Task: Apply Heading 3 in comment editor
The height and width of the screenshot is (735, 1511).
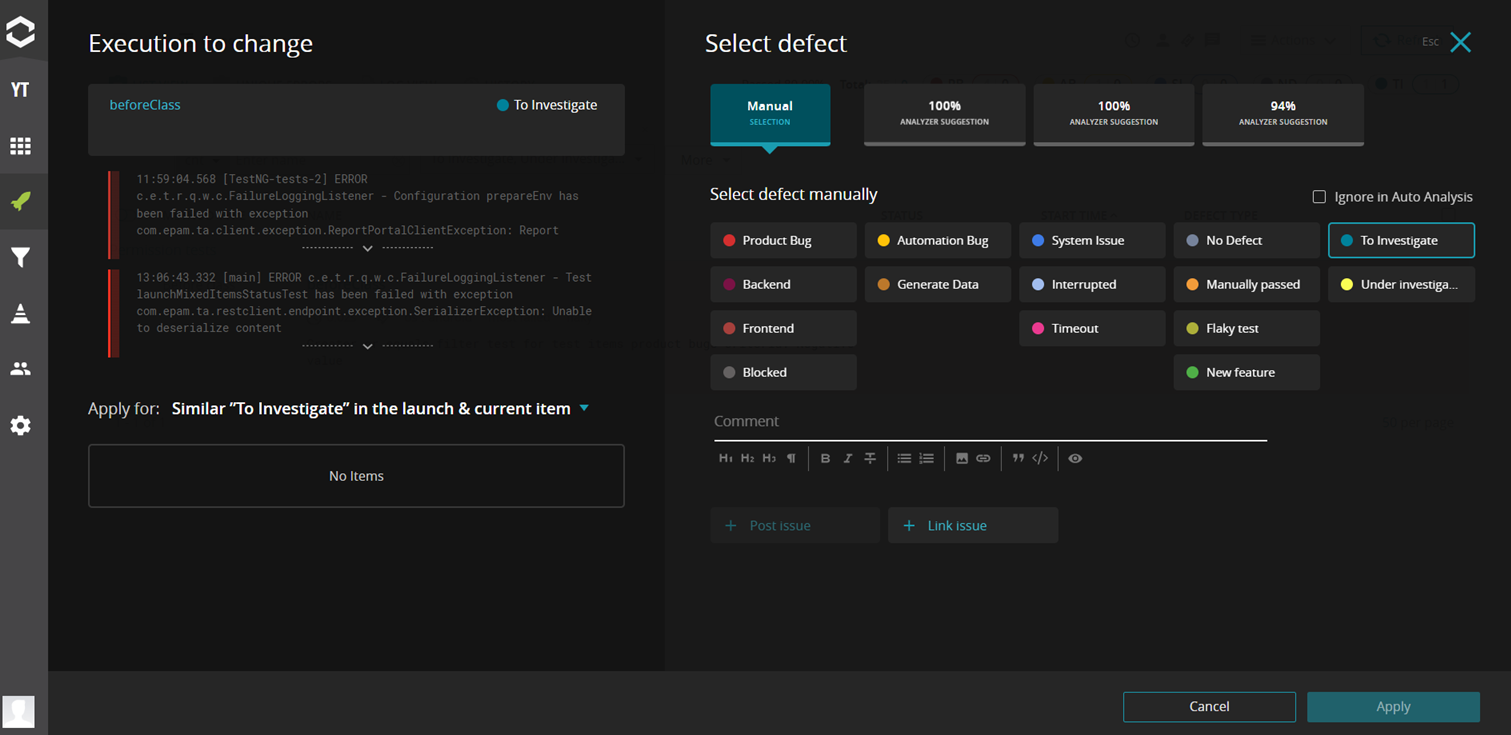Action: point(768,458)
